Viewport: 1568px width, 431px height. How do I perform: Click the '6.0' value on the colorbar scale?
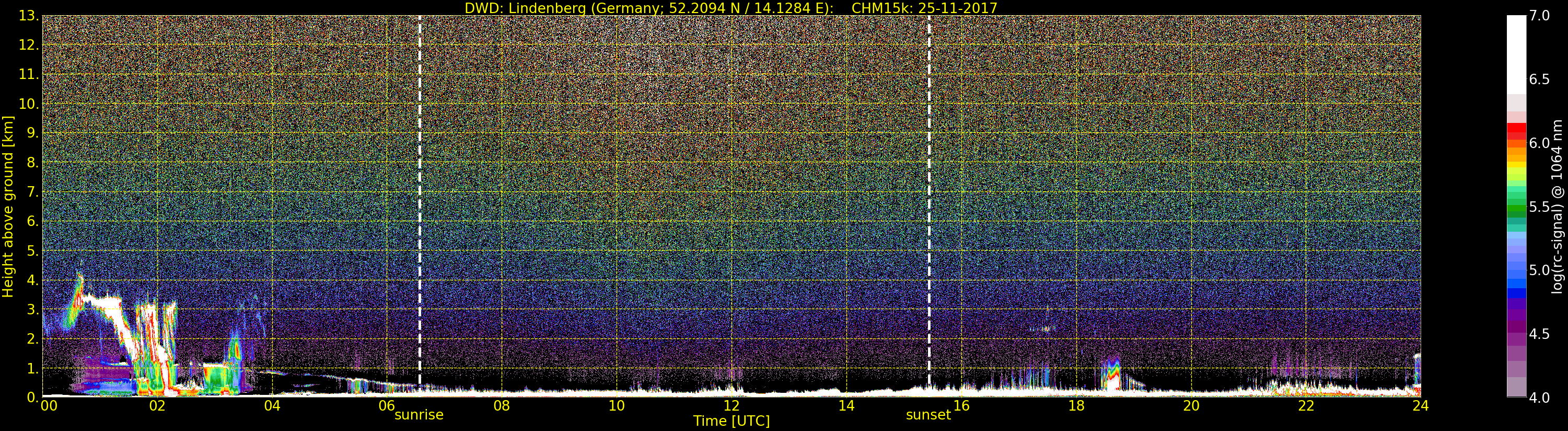click(1539, 143)
